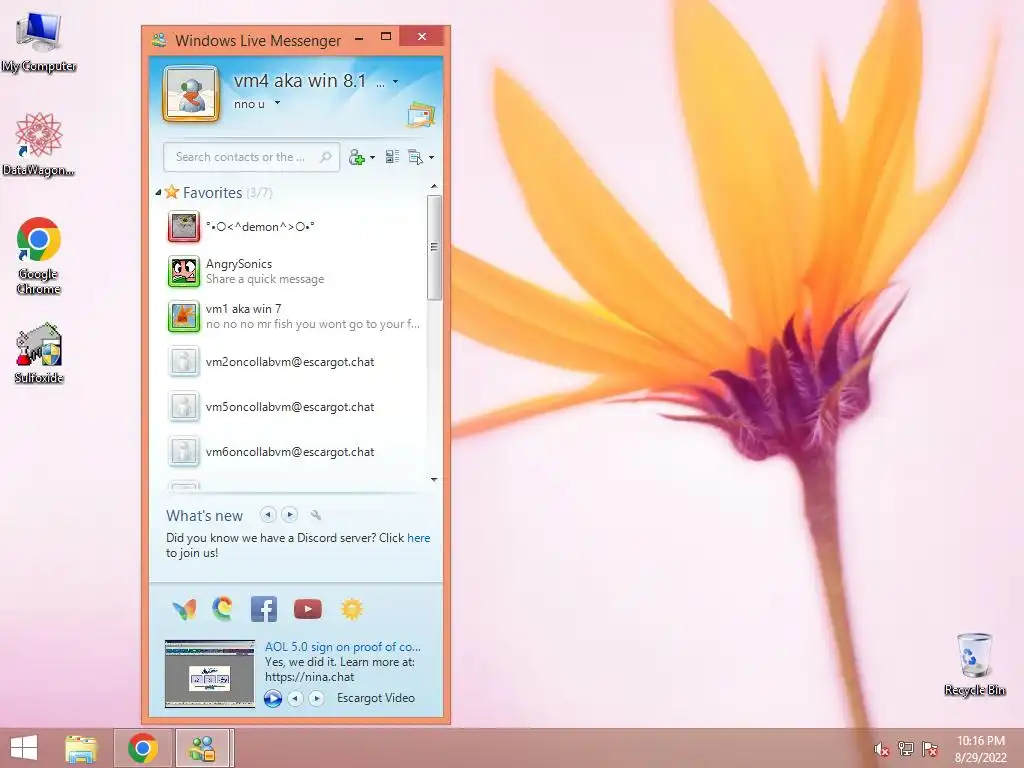Viewport: 1024px width, 768px height.
Task: Show next What's new item
Action: coord(289,515)
